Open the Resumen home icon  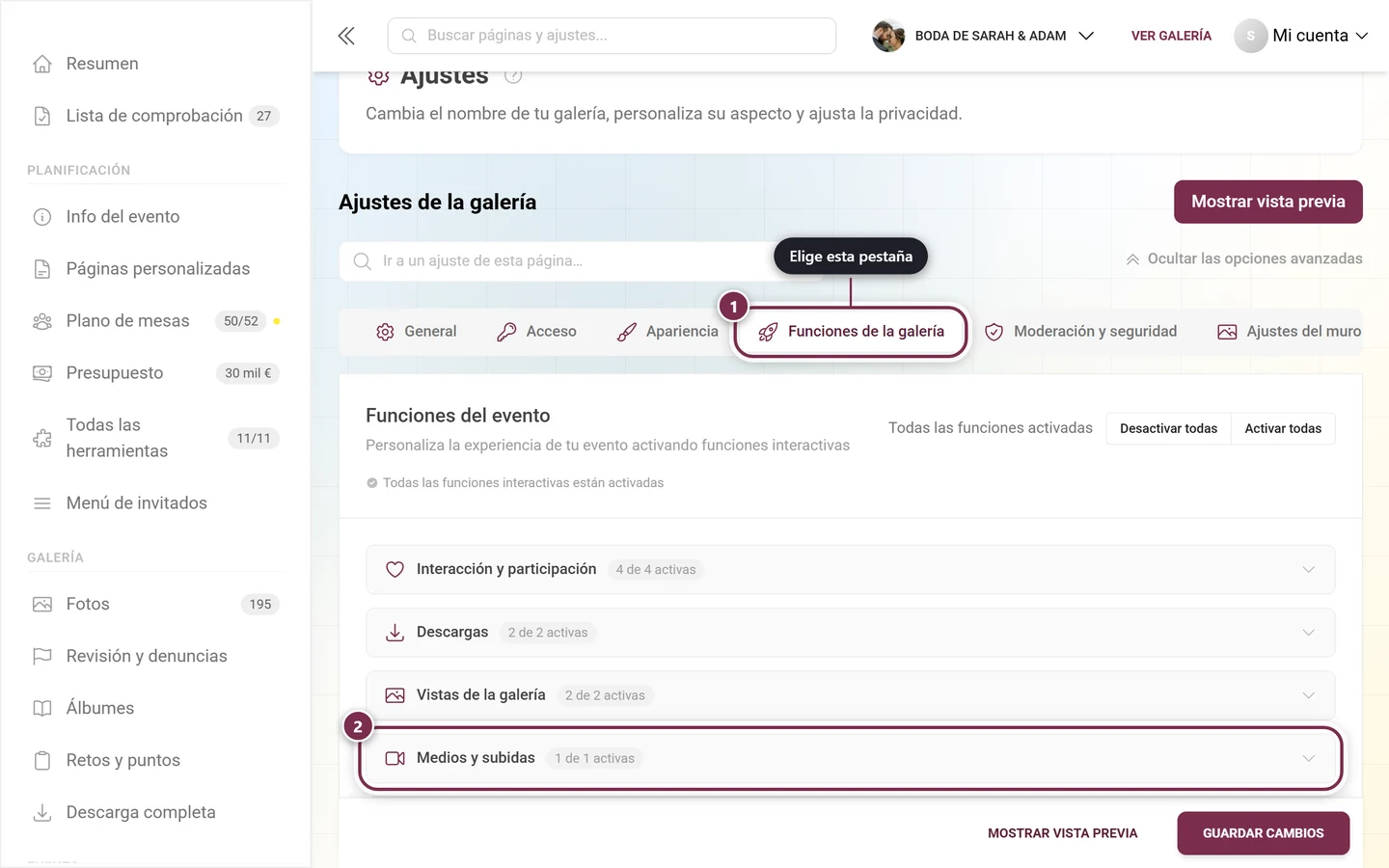(x=42, y=64)
